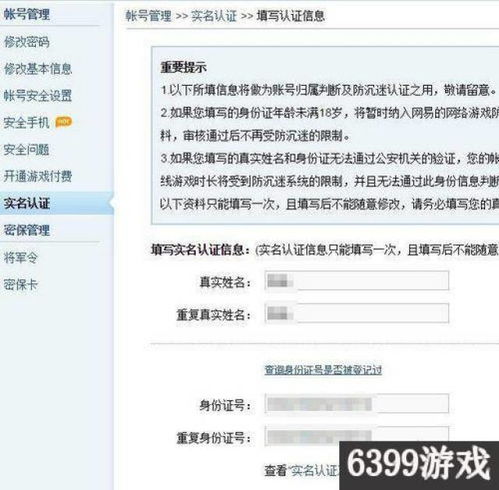Image resolution: width=499 pixels, height=490 pixels.
Task: Click the orange hot badge beside 安全手机
Action: coord(64,122)
